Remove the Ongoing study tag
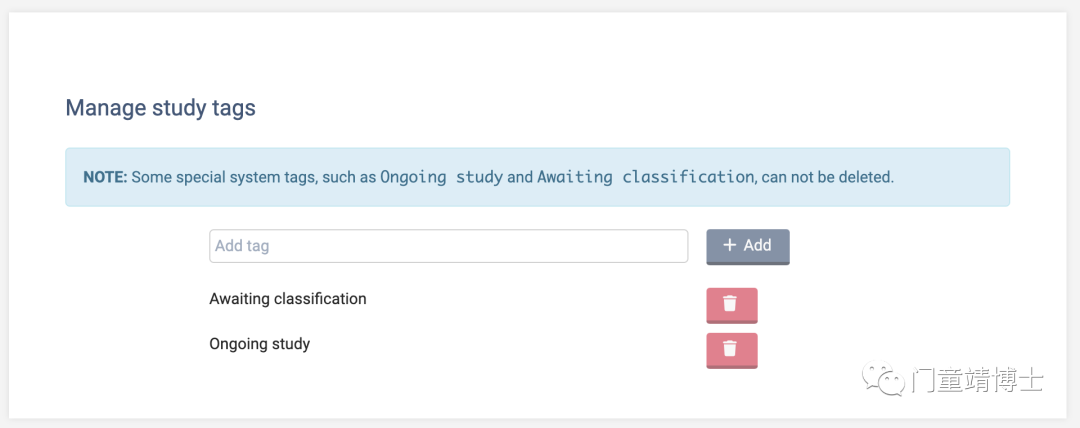This screenshot has height=428, width=1080. [732, 350]
